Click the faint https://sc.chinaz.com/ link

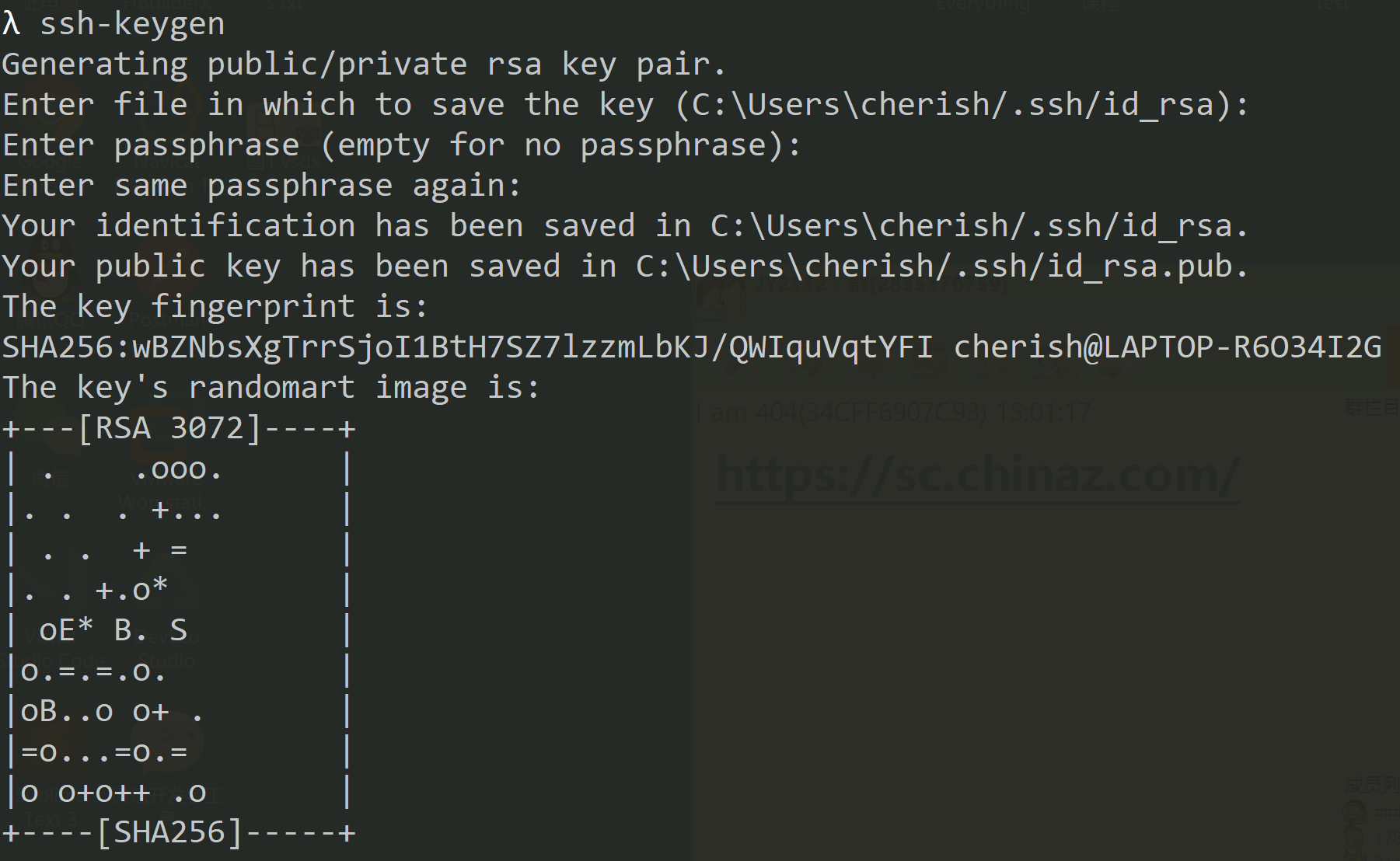point(978,475)
